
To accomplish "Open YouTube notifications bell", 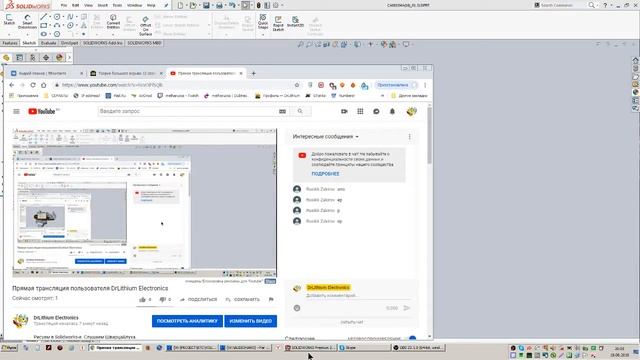I will (392, 111).
